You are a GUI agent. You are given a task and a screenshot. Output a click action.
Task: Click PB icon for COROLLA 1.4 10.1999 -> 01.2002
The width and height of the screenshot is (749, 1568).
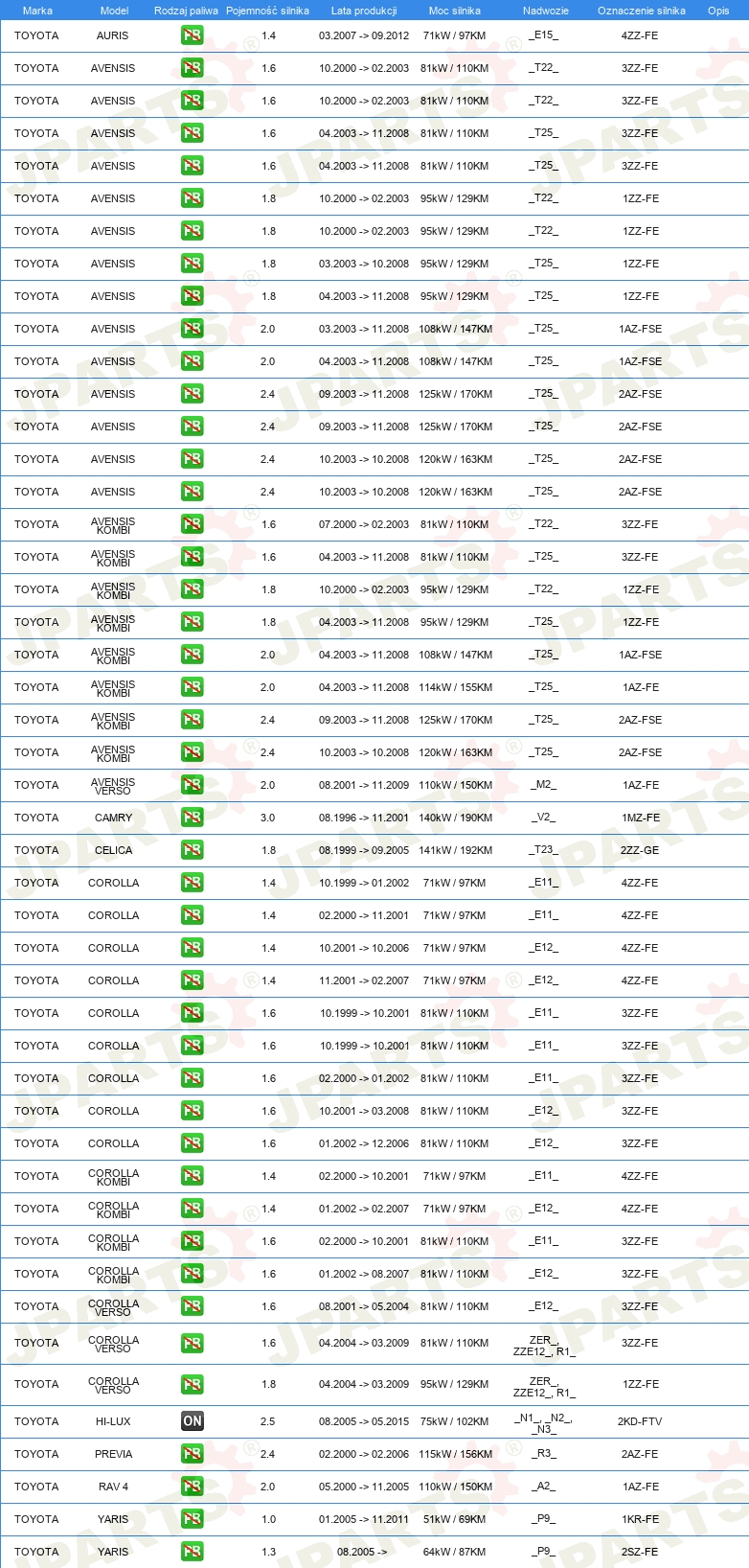[x=193, y=883]
